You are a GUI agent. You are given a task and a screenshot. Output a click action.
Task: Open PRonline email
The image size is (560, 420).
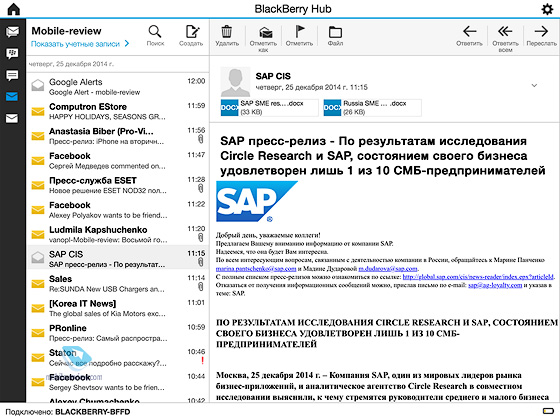[118, 332]
